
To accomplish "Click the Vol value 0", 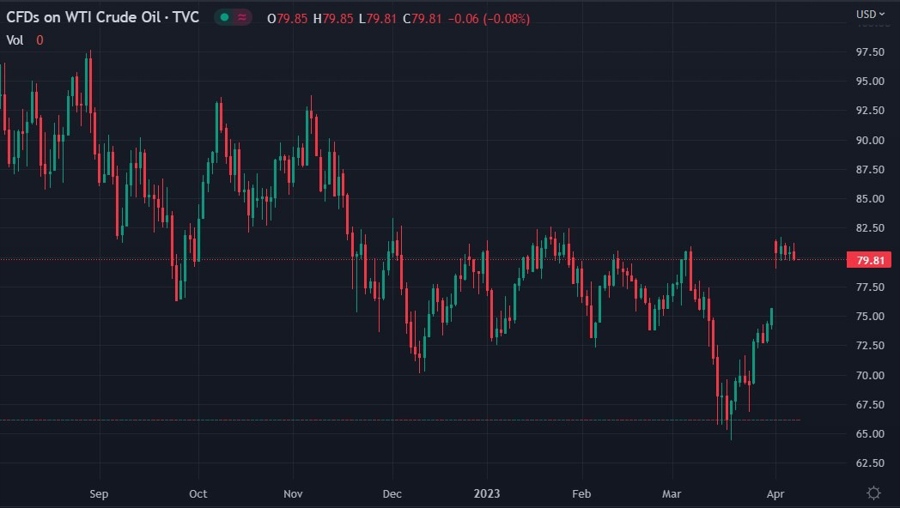I will [40, 40].
